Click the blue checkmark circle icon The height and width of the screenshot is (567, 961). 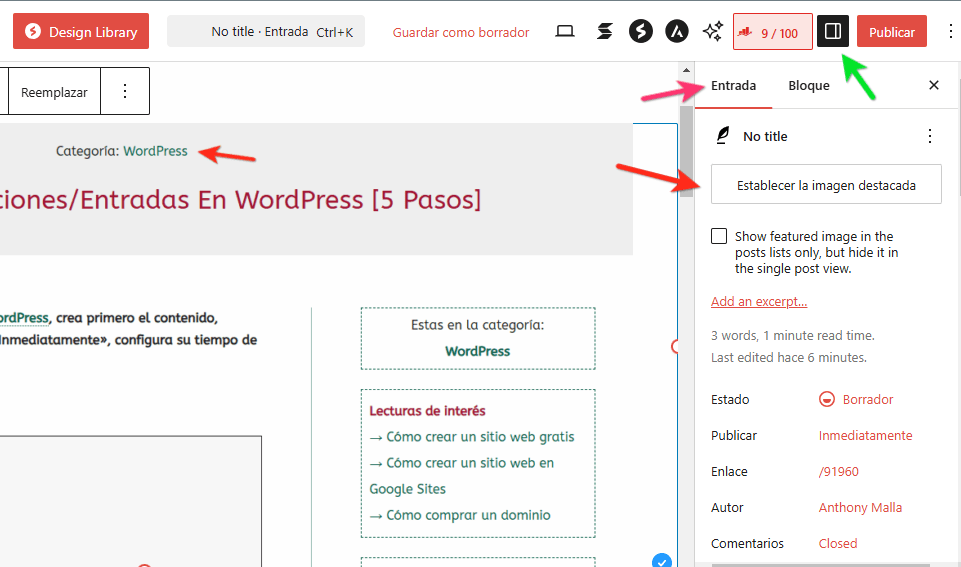662,561
